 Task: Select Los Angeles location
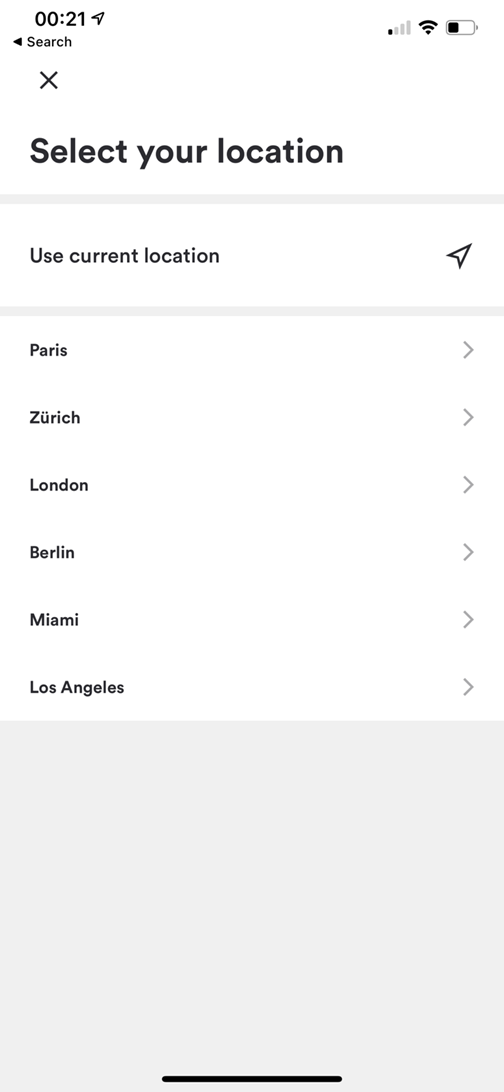252,687
